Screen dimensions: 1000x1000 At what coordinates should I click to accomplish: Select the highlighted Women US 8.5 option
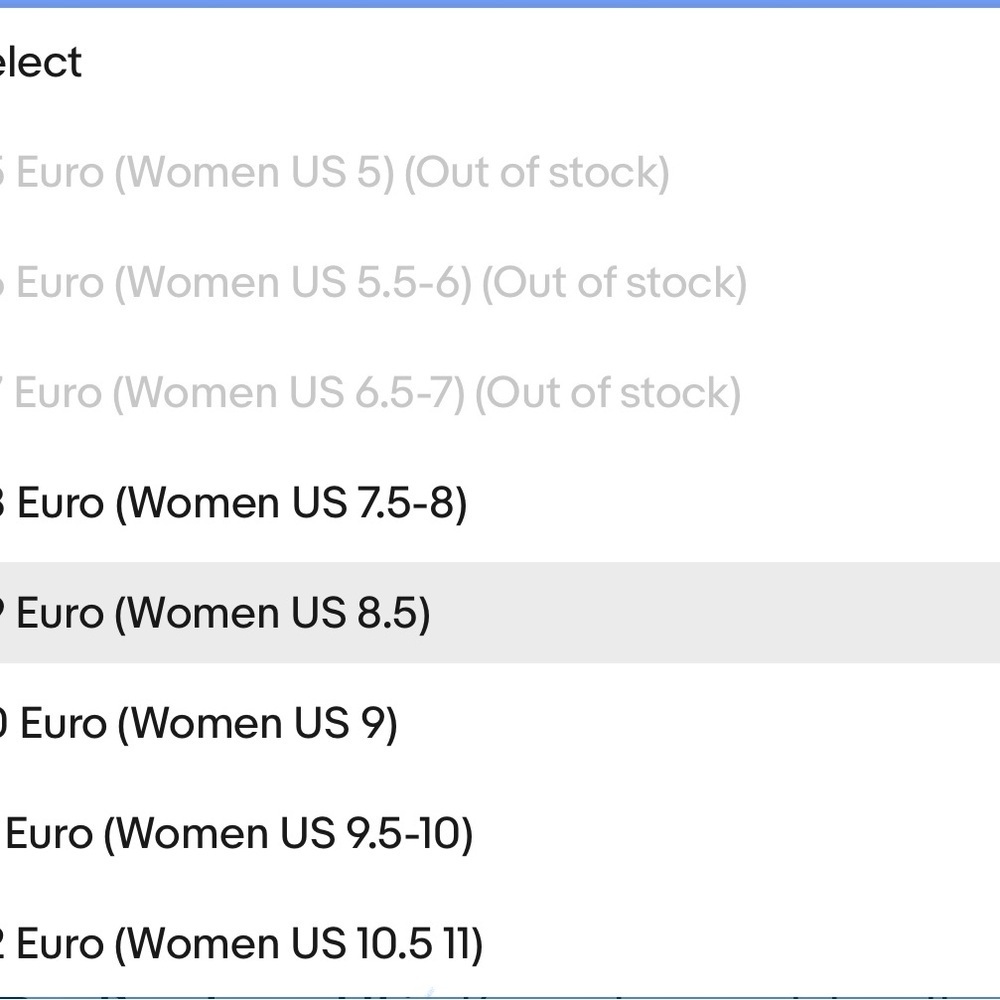(500, 613)
